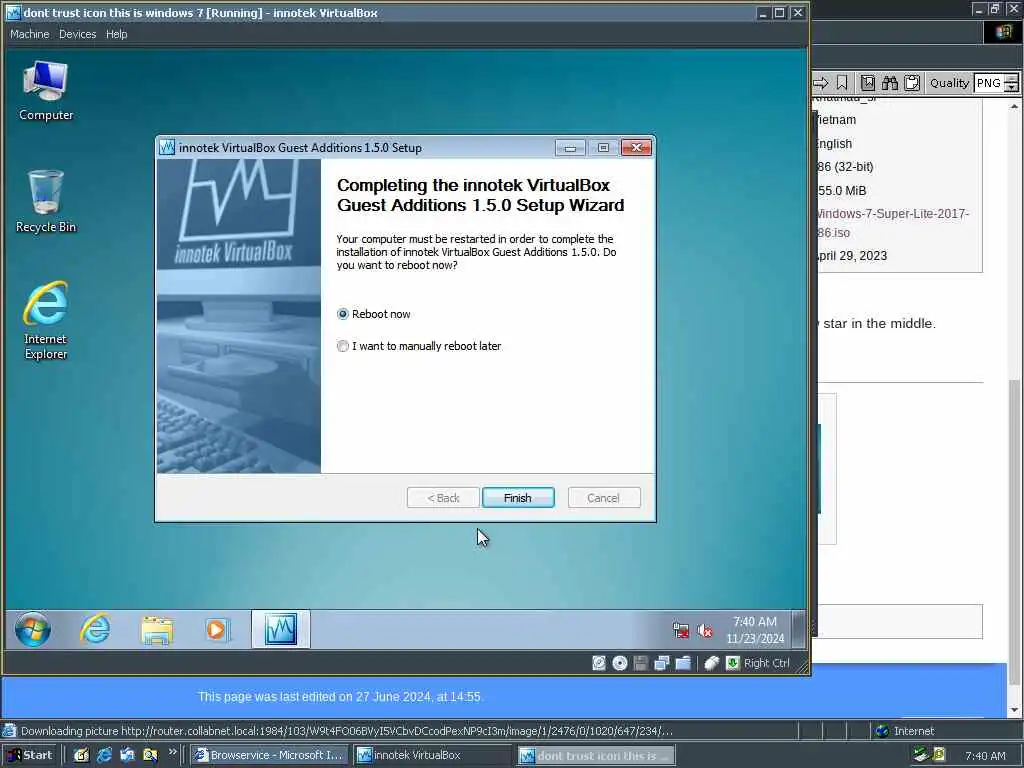
Task: Open the bookmarks page icon in toolbar
Action: (867, 83)
